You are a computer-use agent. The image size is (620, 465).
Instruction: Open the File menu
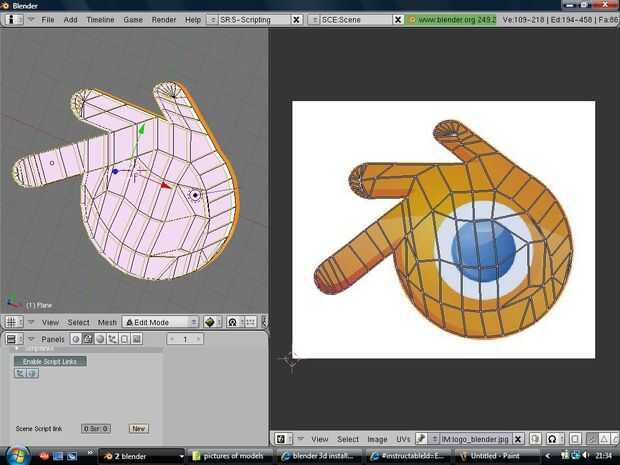tap(48, 19)
